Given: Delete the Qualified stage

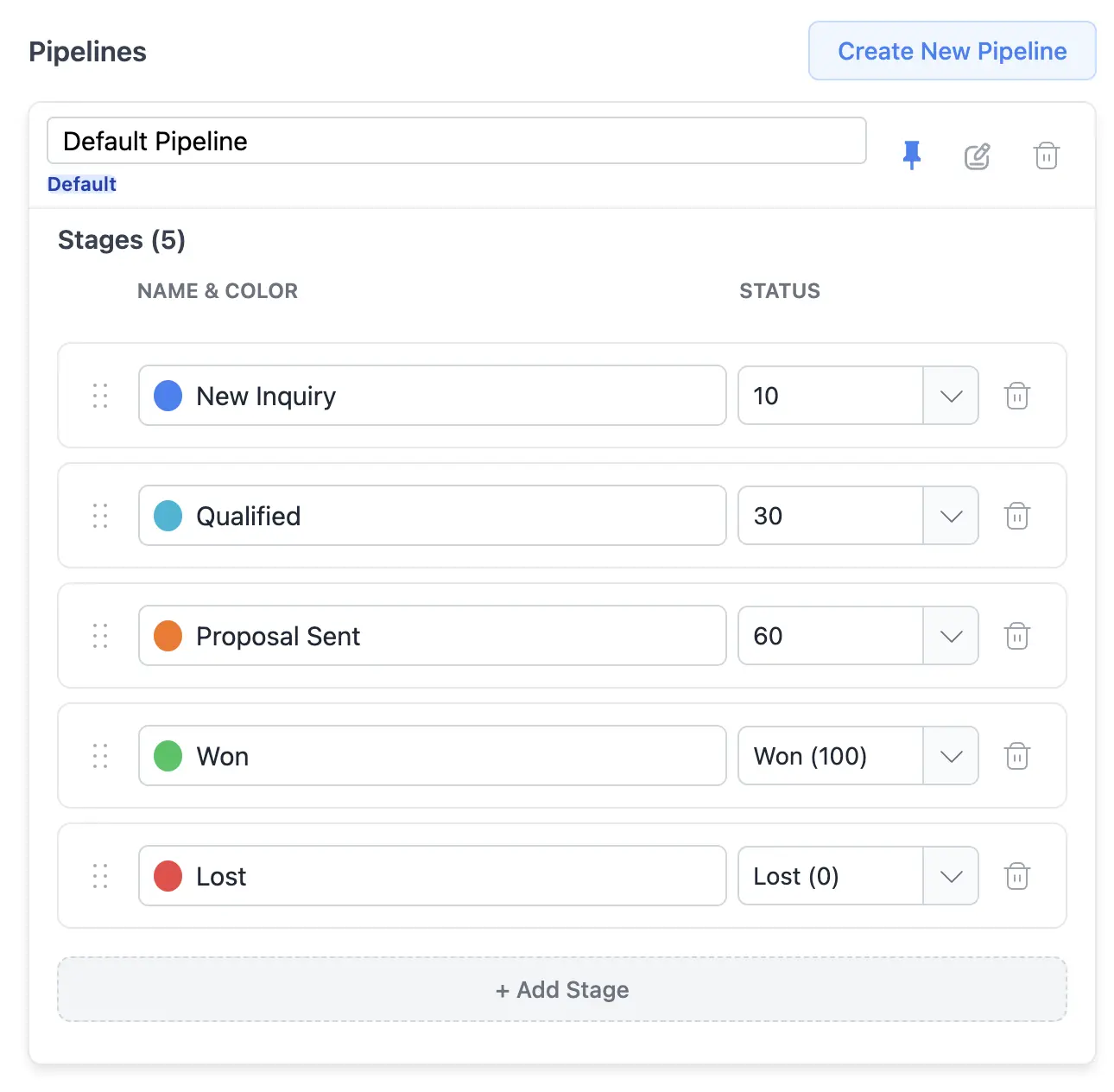Looking at the screenshot, I should (x=1017, y=516).
